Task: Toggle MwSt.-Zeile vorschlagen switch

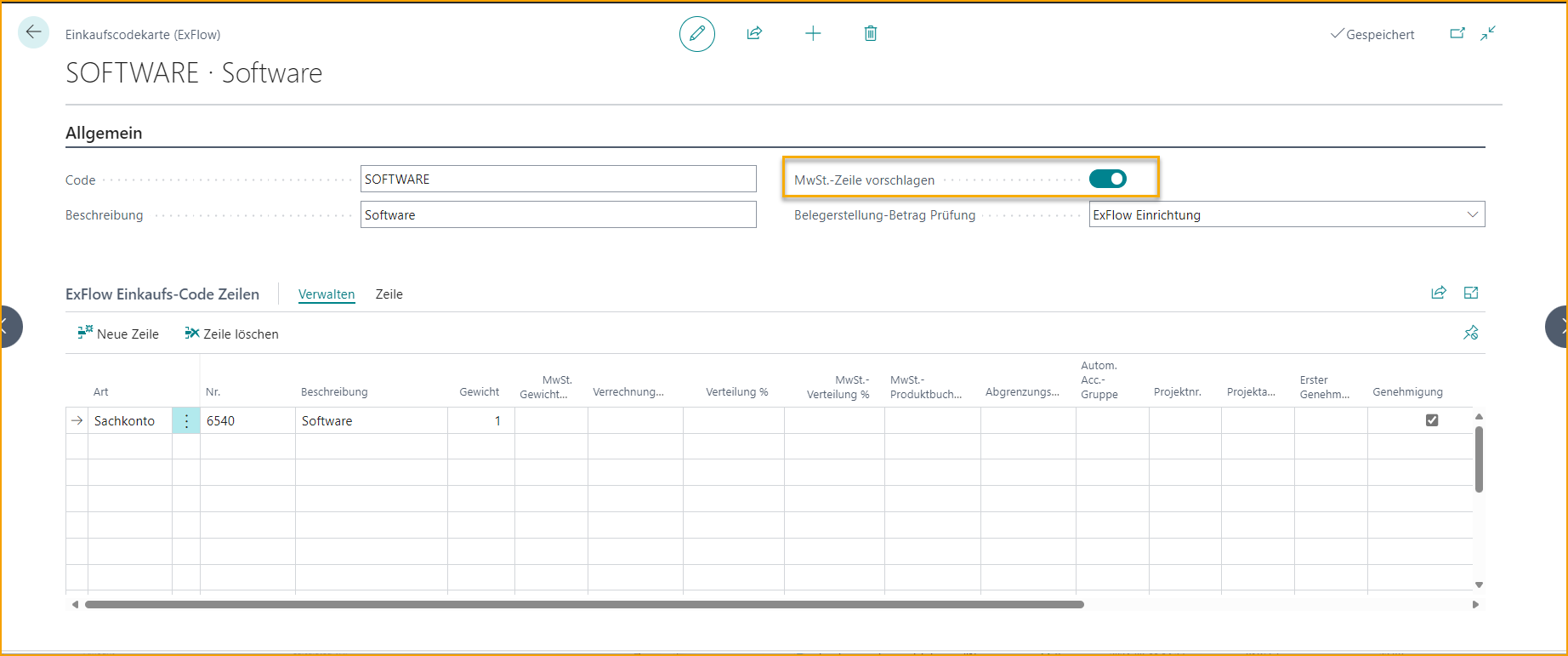Action: click(1107, 179)
